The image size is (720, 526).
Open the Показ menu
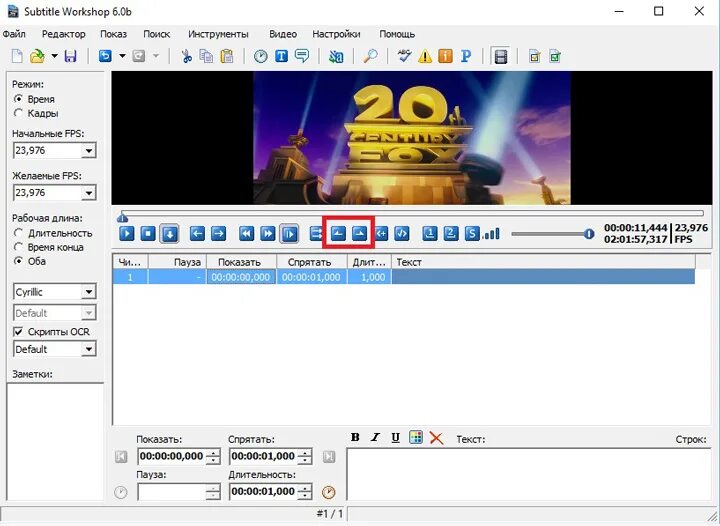113,34
